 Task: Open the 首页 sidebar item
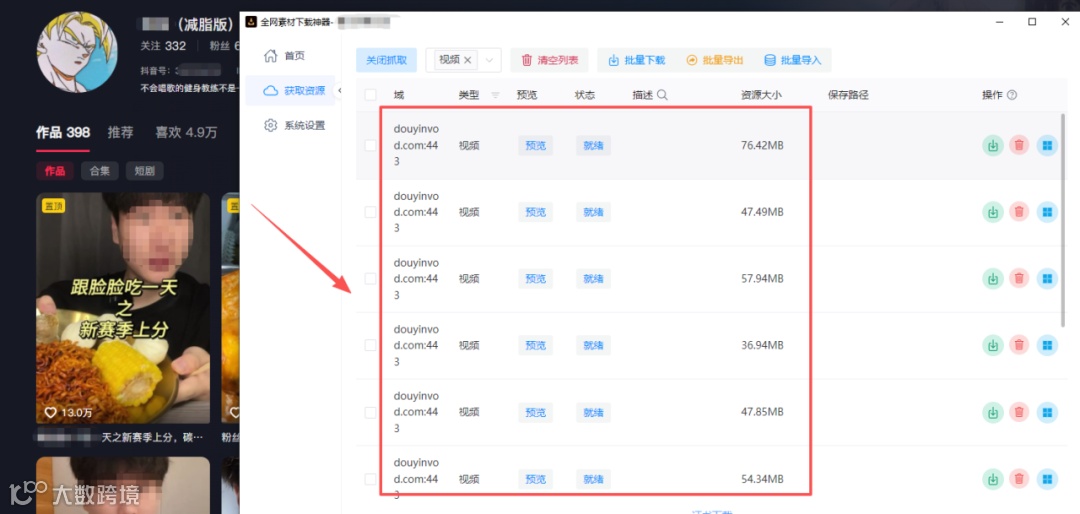(x=290, y=55)
